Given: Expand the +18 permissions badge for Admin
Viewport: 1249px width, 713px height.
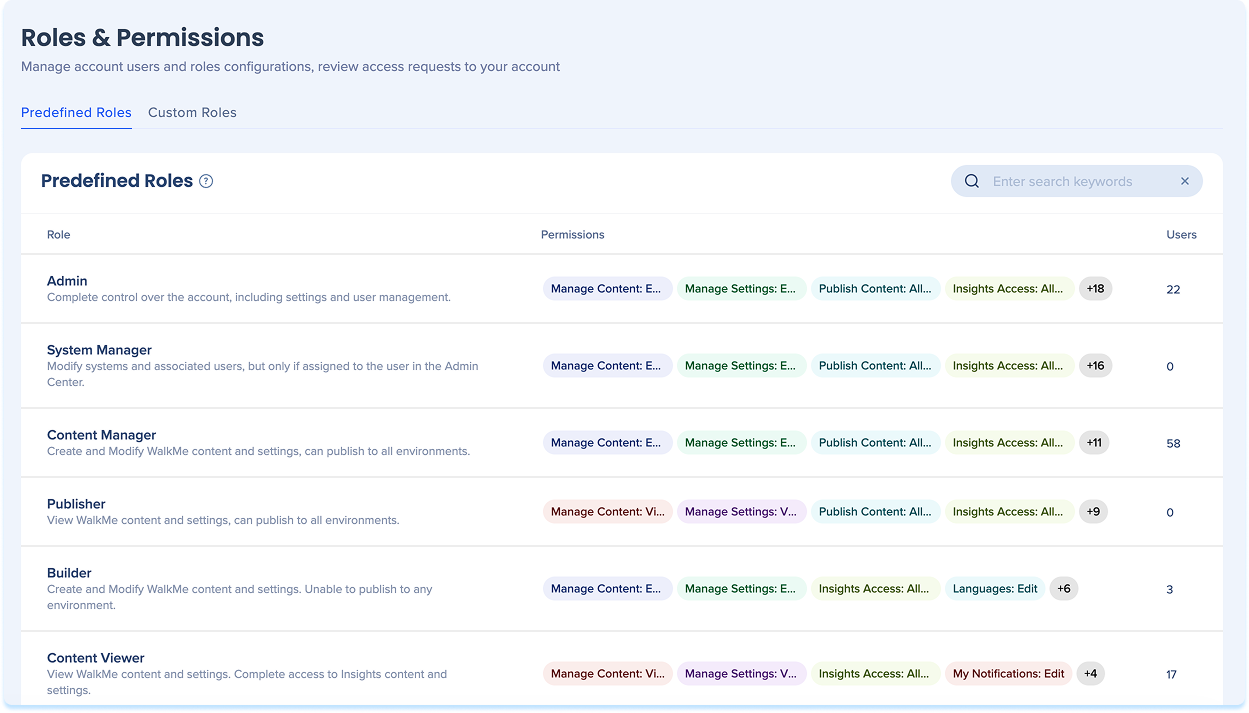Looking at the screenshot, I should tap(1095, 289).
